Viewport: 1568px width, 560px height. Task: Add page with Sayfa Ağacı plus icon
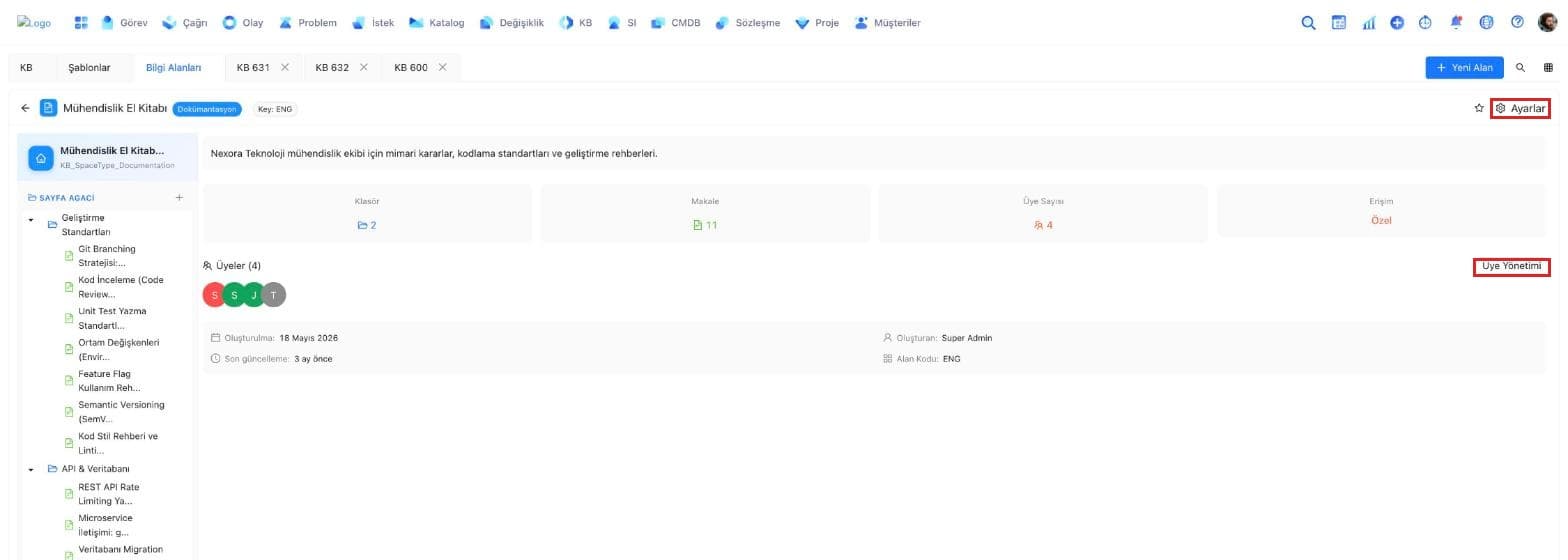pyautogui.click(x=179, y=197)
